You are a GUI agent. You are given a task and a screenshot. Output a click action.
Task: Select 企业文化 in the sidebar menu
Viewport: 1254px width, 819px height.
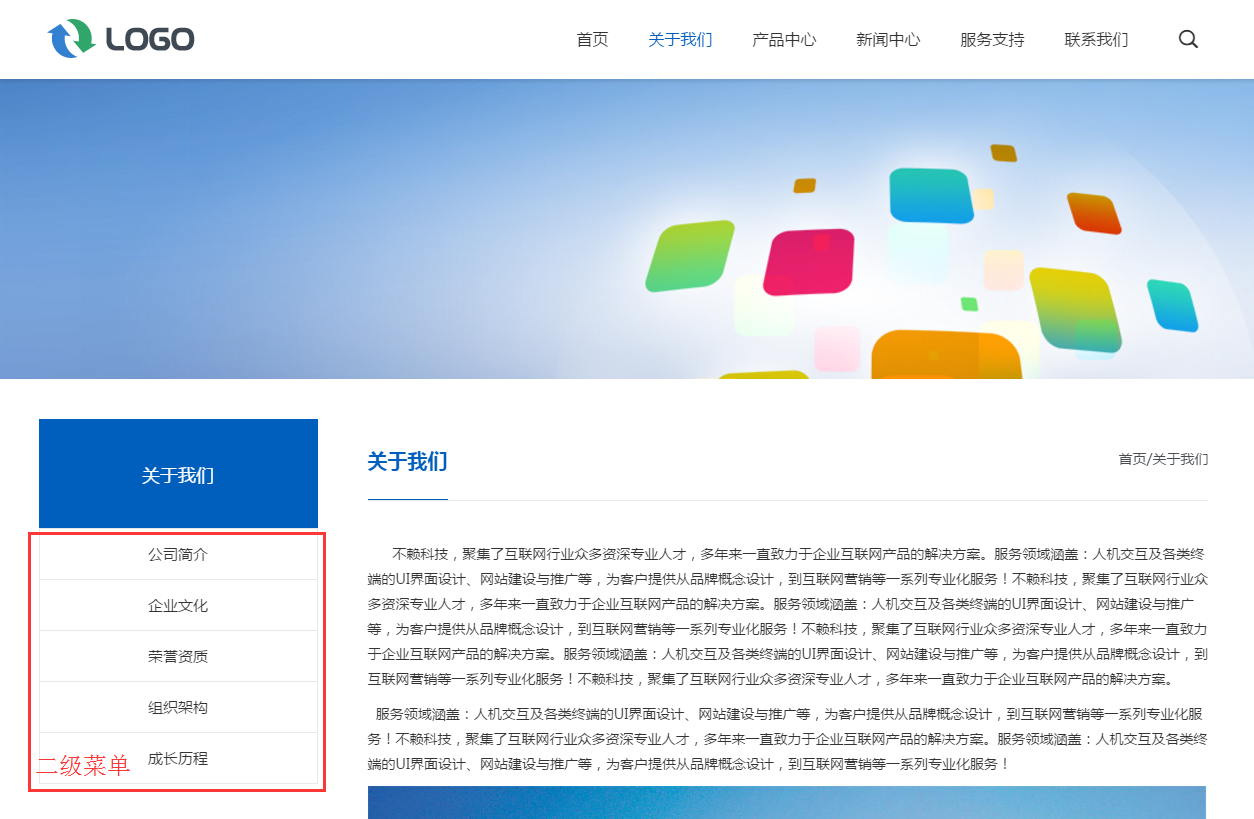178,605
